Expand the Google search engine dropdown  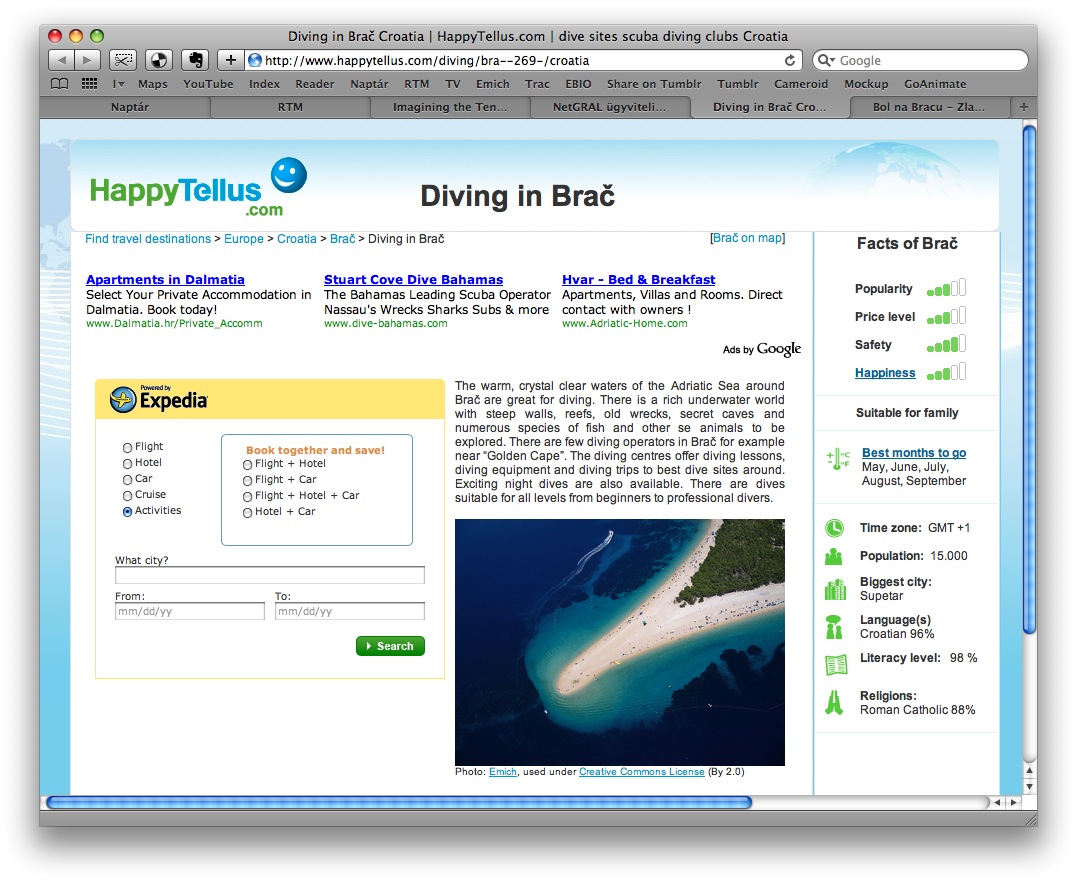pyautogui.click(x=826, y=60)
